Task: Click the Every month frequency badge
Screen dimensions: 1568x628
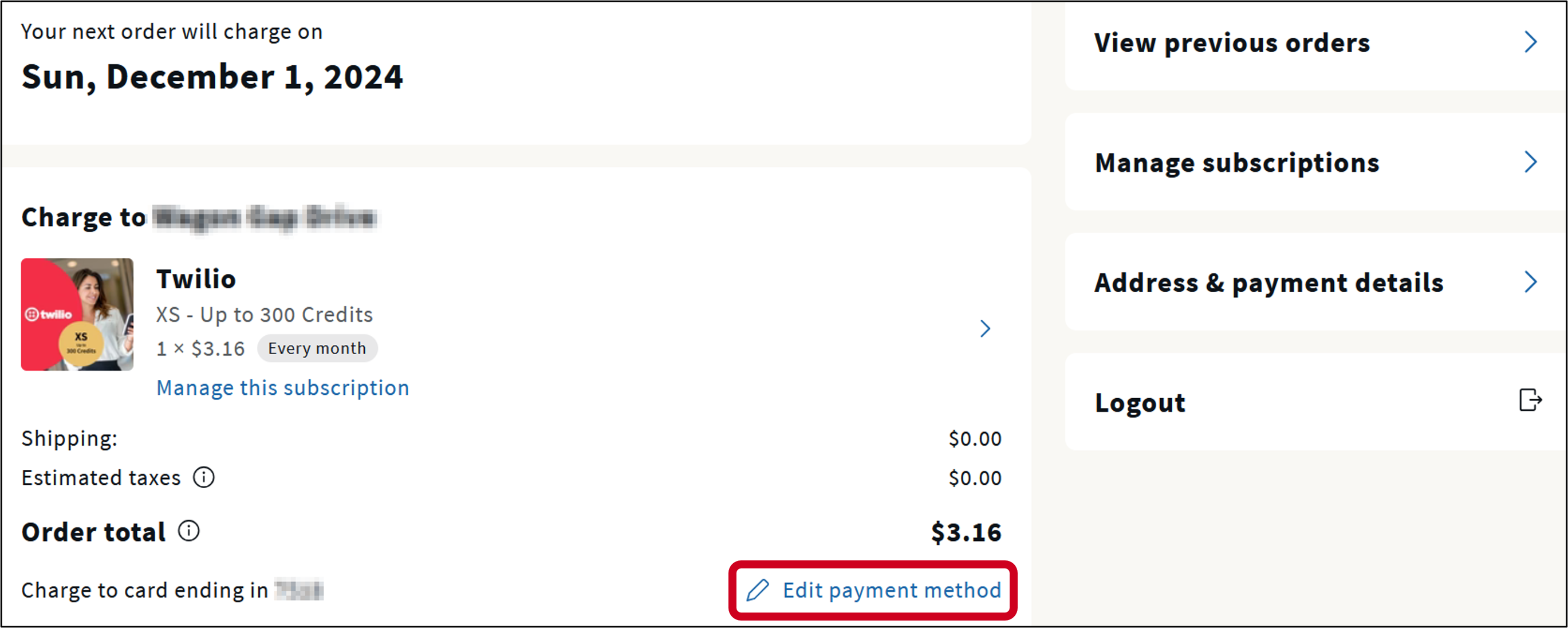Action: tap(317, 348)
